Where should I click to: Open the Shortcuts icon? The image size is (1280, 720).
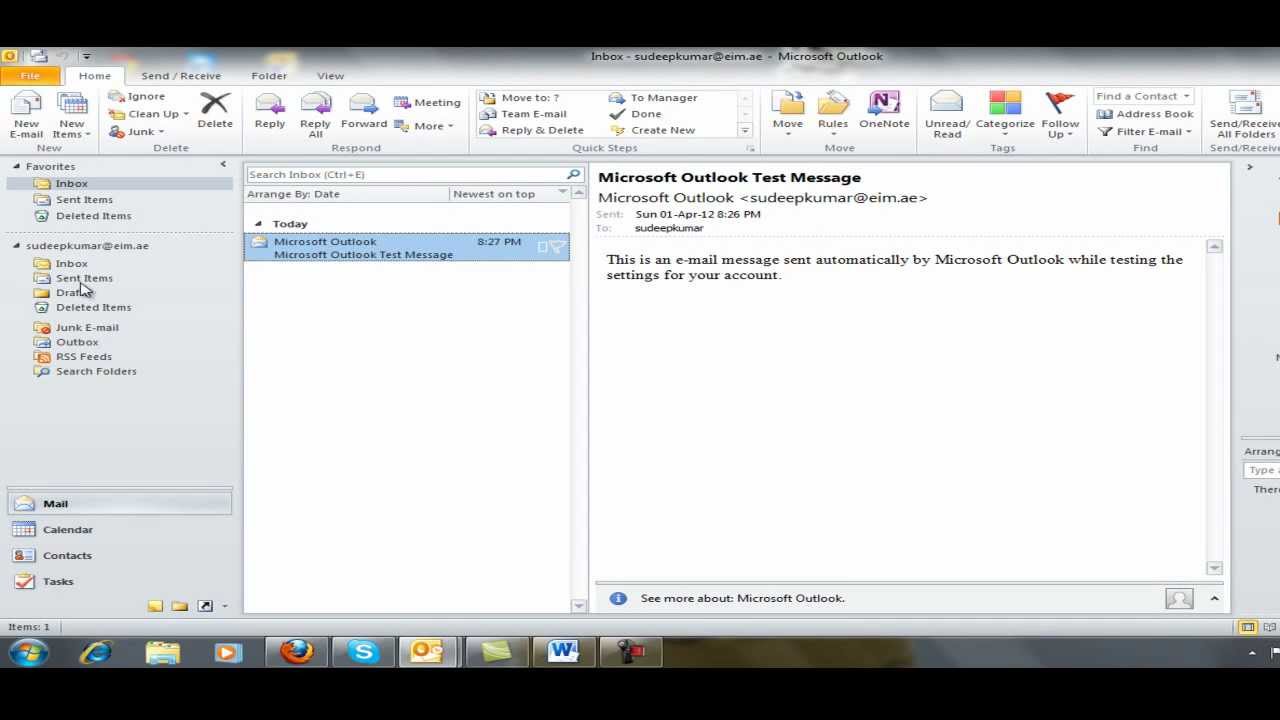click(205, 606)
